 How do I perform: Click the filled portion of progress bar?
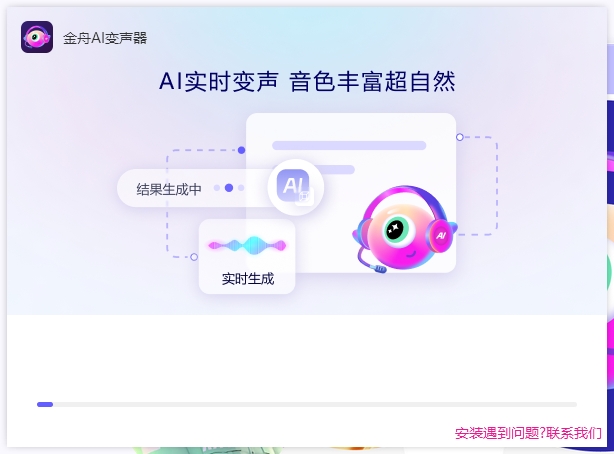(45, 404)
